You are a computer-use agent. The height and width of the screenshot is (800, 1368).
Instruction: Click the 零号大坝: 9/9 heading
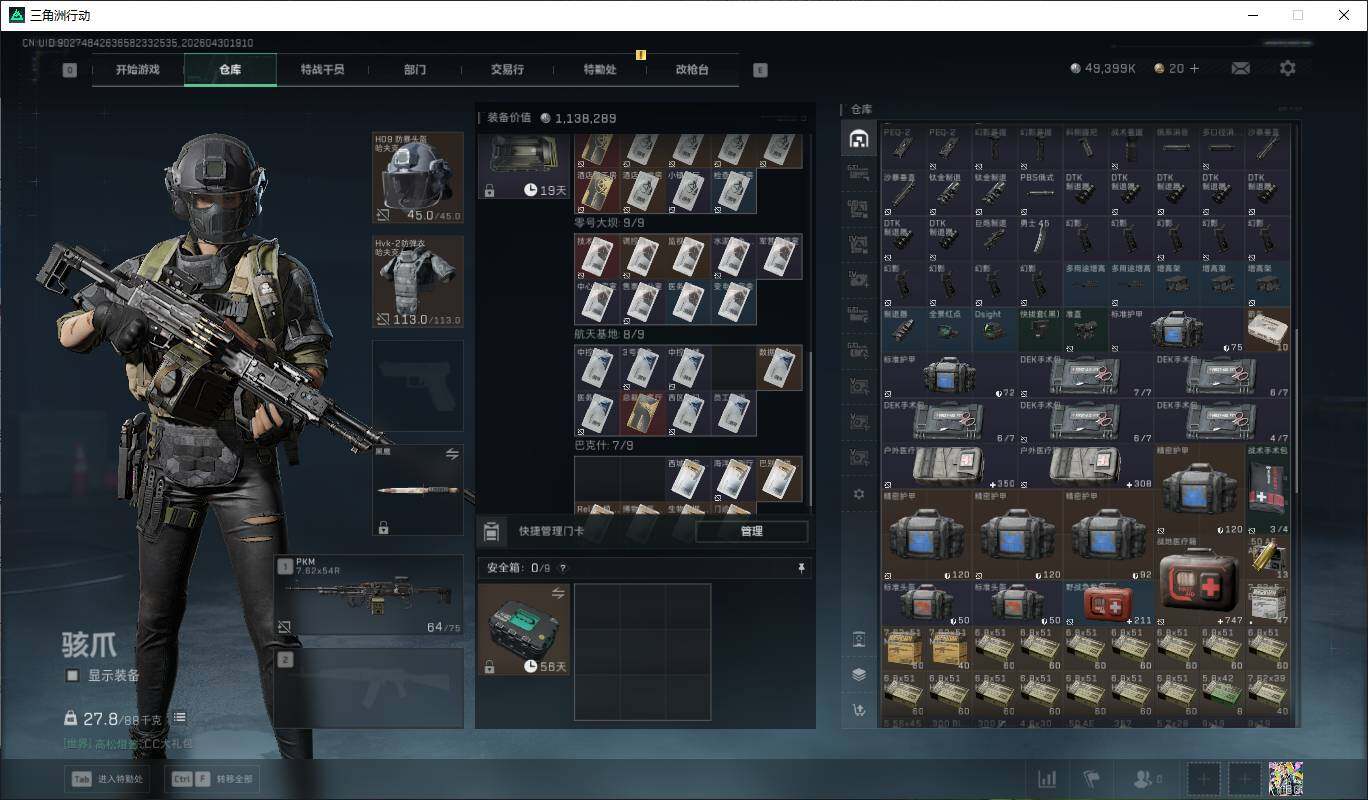609,223
